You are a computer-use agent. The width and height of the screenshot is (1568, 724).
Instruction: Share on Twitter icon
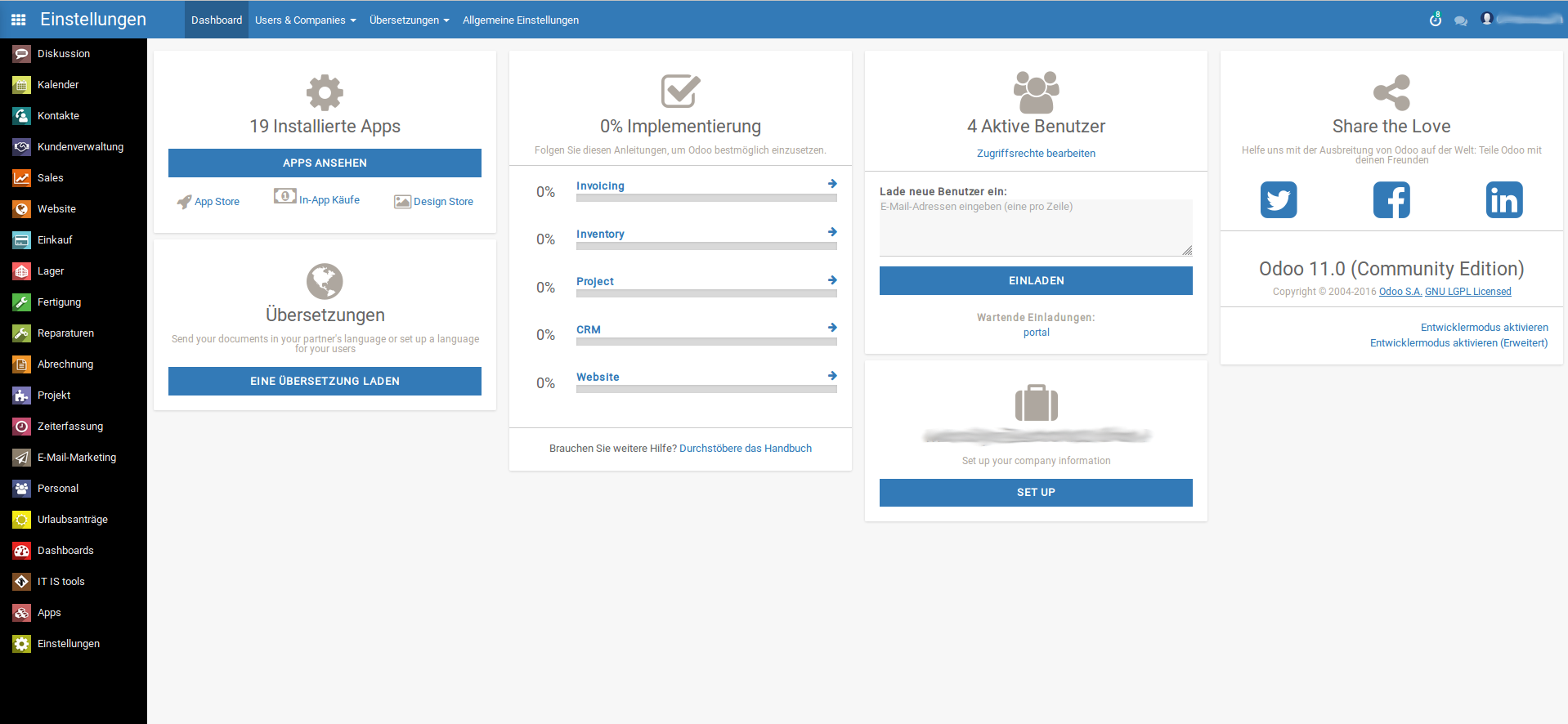1279,200
